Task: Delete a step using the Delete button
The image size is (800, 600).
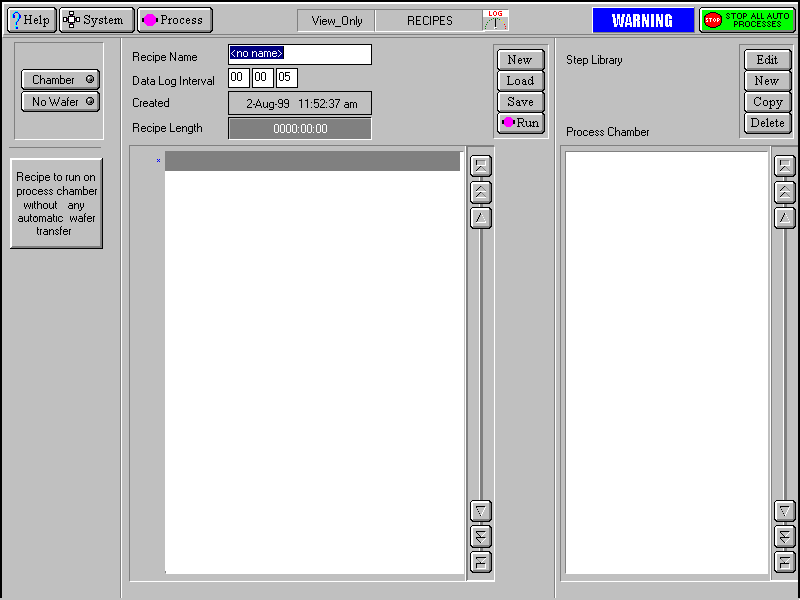Action: pos(767,123)
